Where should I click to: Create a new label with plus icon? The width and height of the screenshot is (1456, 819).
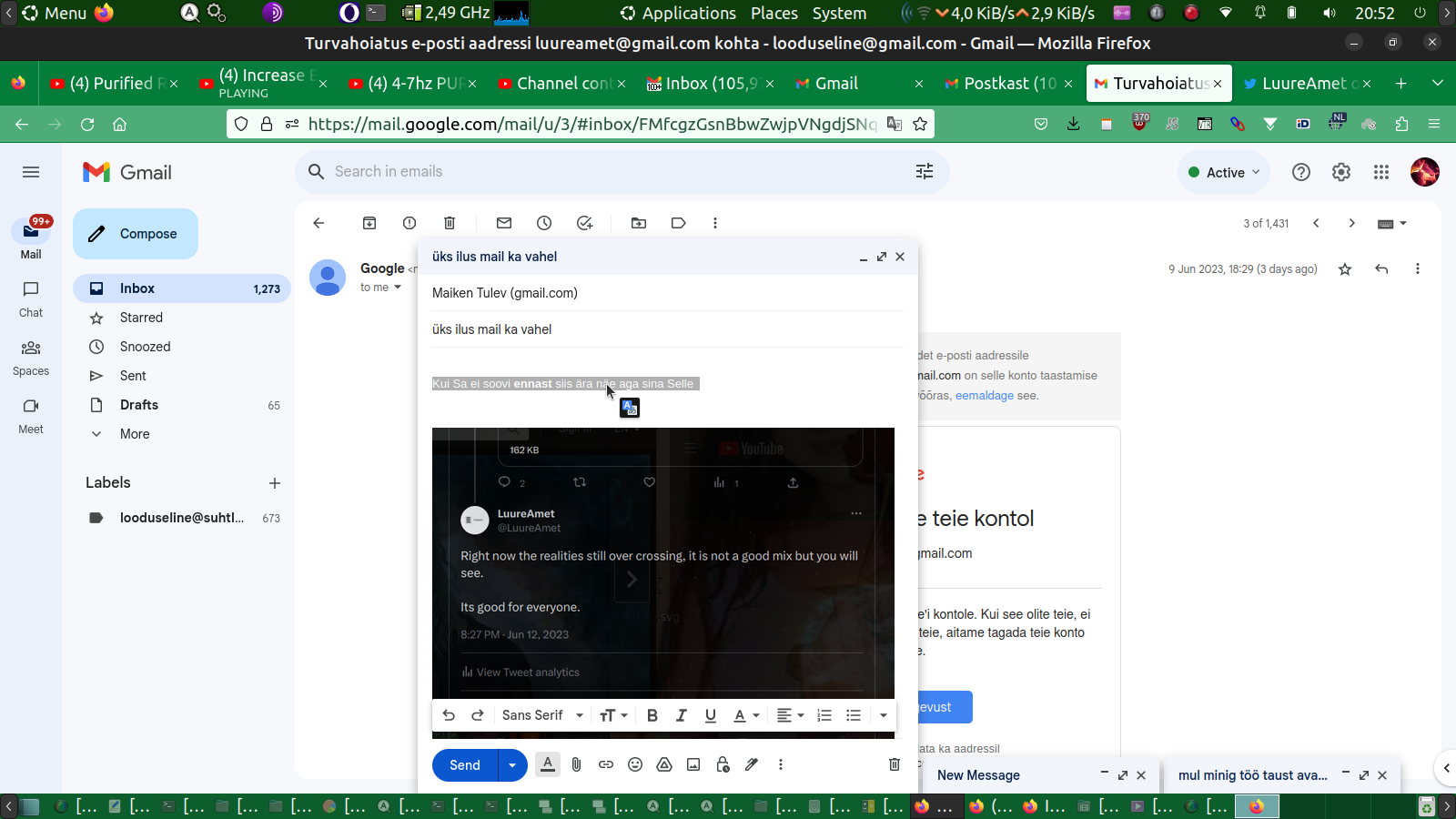(275, 483)
